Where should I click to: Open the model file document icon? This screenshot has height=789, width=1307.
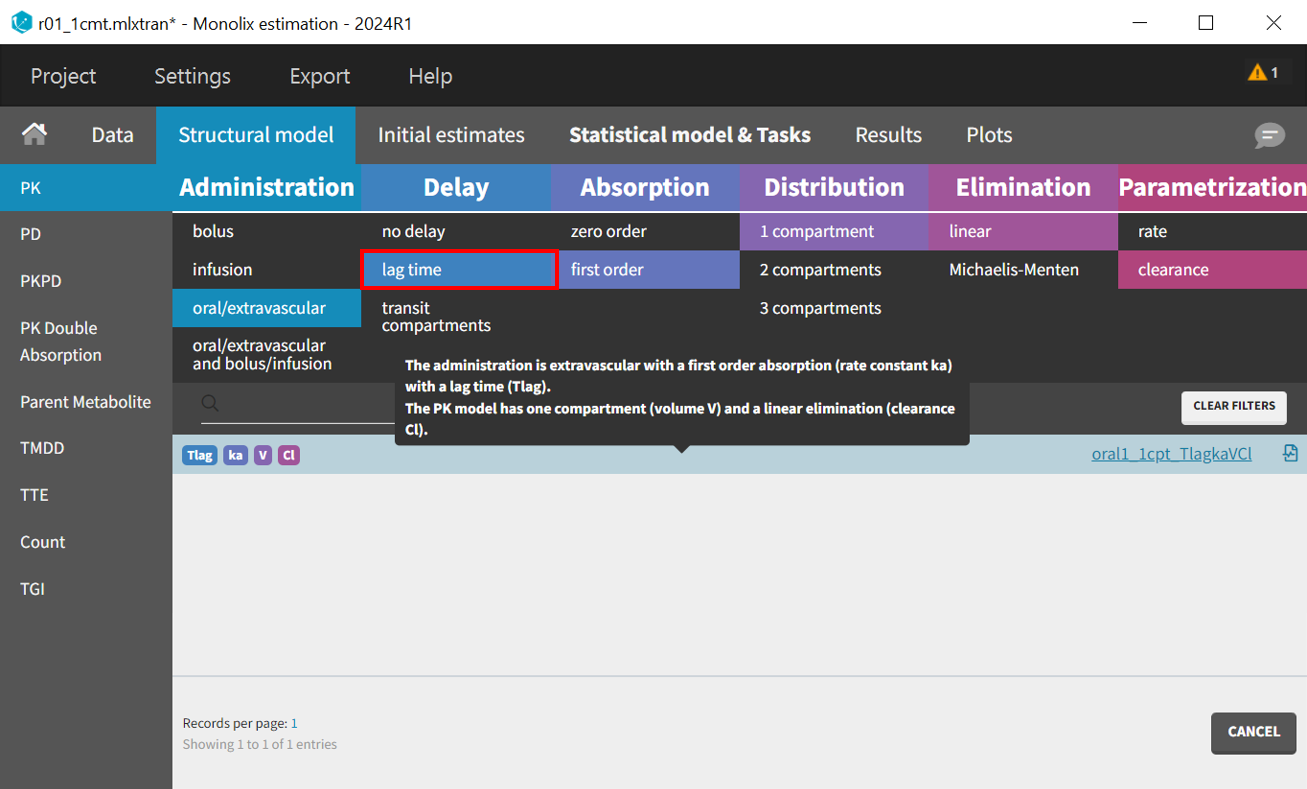click(x=1290, y=454)
